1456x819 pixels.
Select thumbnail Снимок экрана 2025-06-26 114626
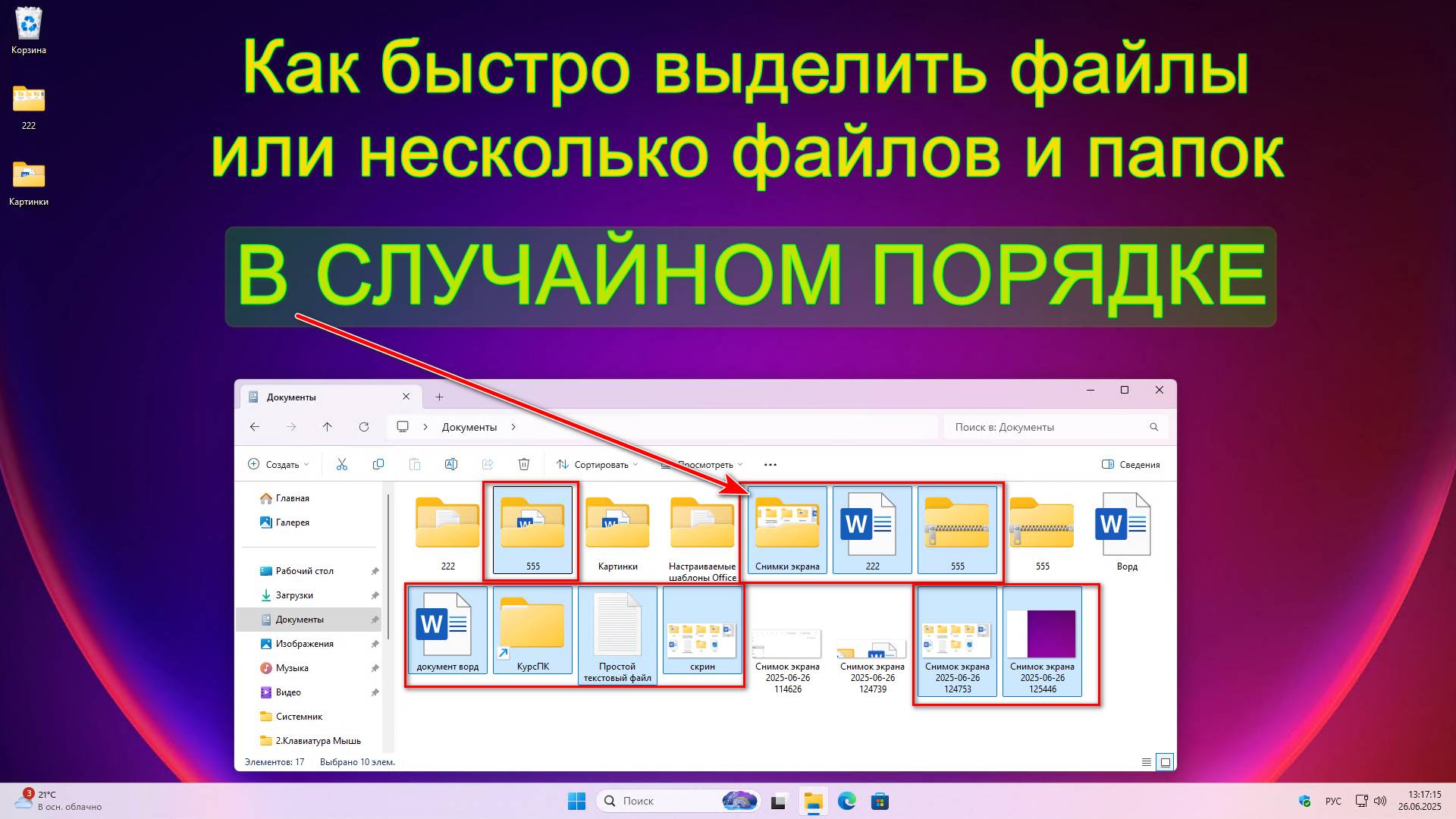pos(788,642)
